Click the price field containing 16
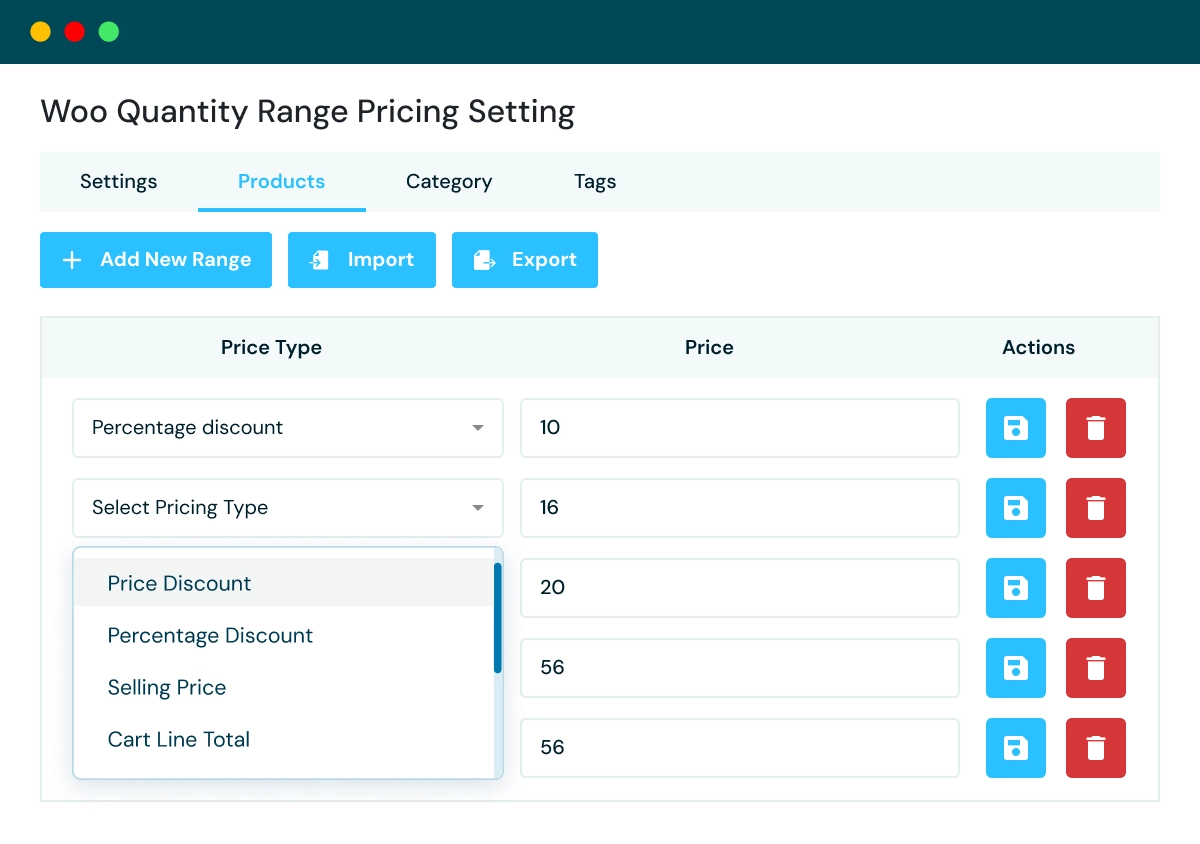Image resolution: width=1200 pixels, height=844 pixels. click(740, 508)
